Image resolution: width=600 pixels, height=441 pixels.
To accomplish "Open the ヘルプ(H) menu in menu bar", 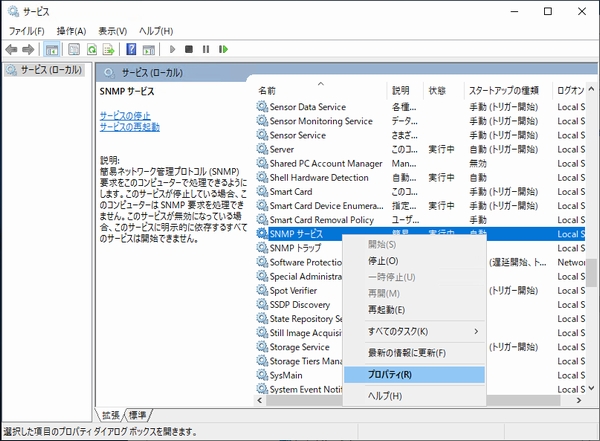I will (156, 31).
